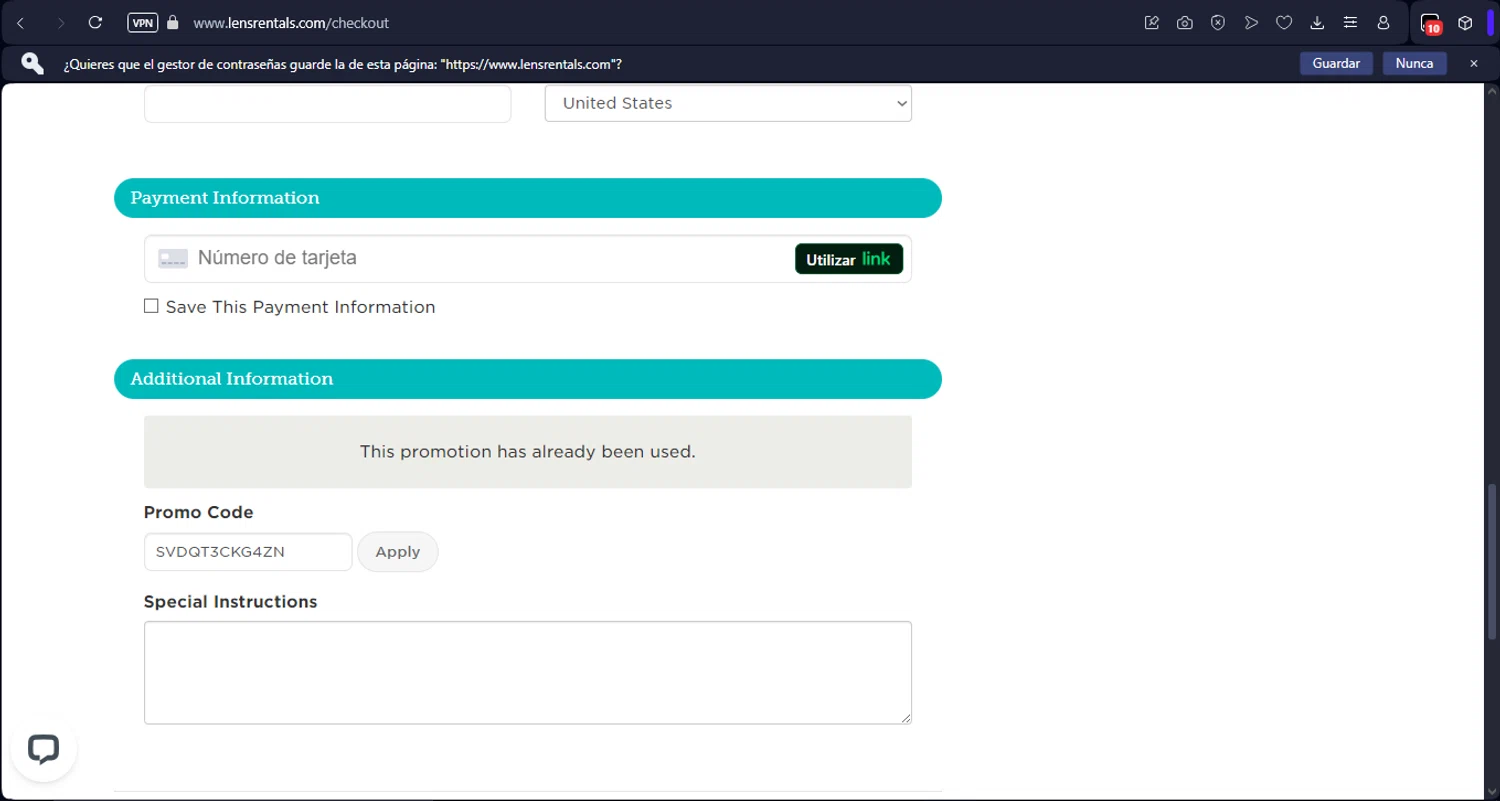Dismiss the password manager prompt
This screenshot has height=801, width=1500.
pos(1474,64)
